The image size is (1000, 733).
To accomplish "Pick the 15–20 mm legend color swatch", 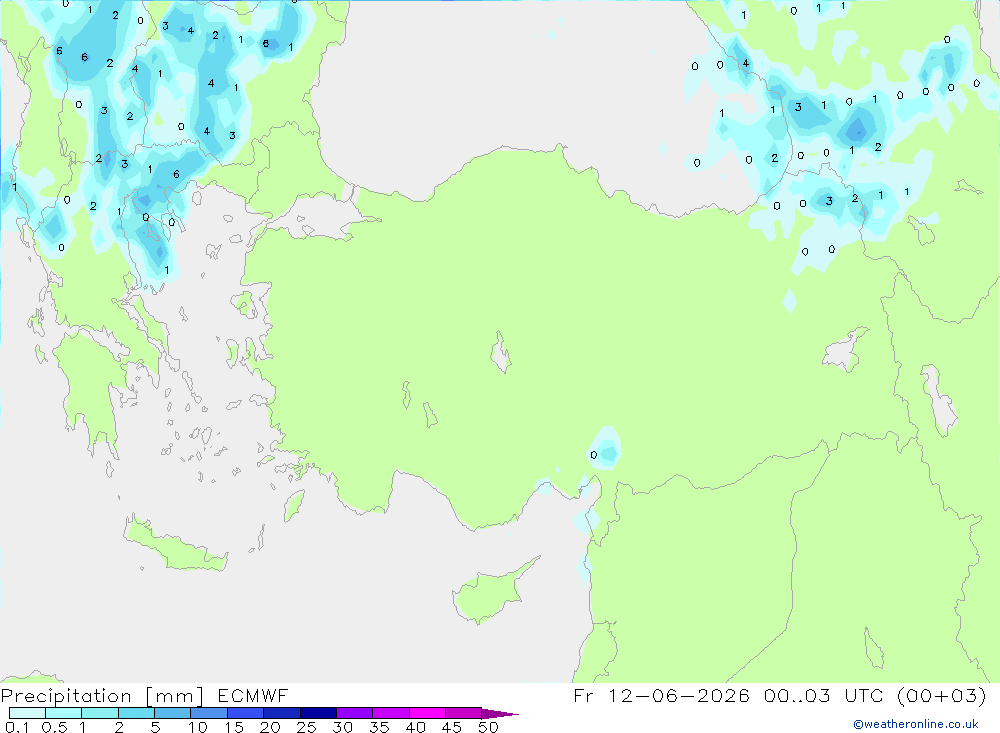I will click(245, 713).
